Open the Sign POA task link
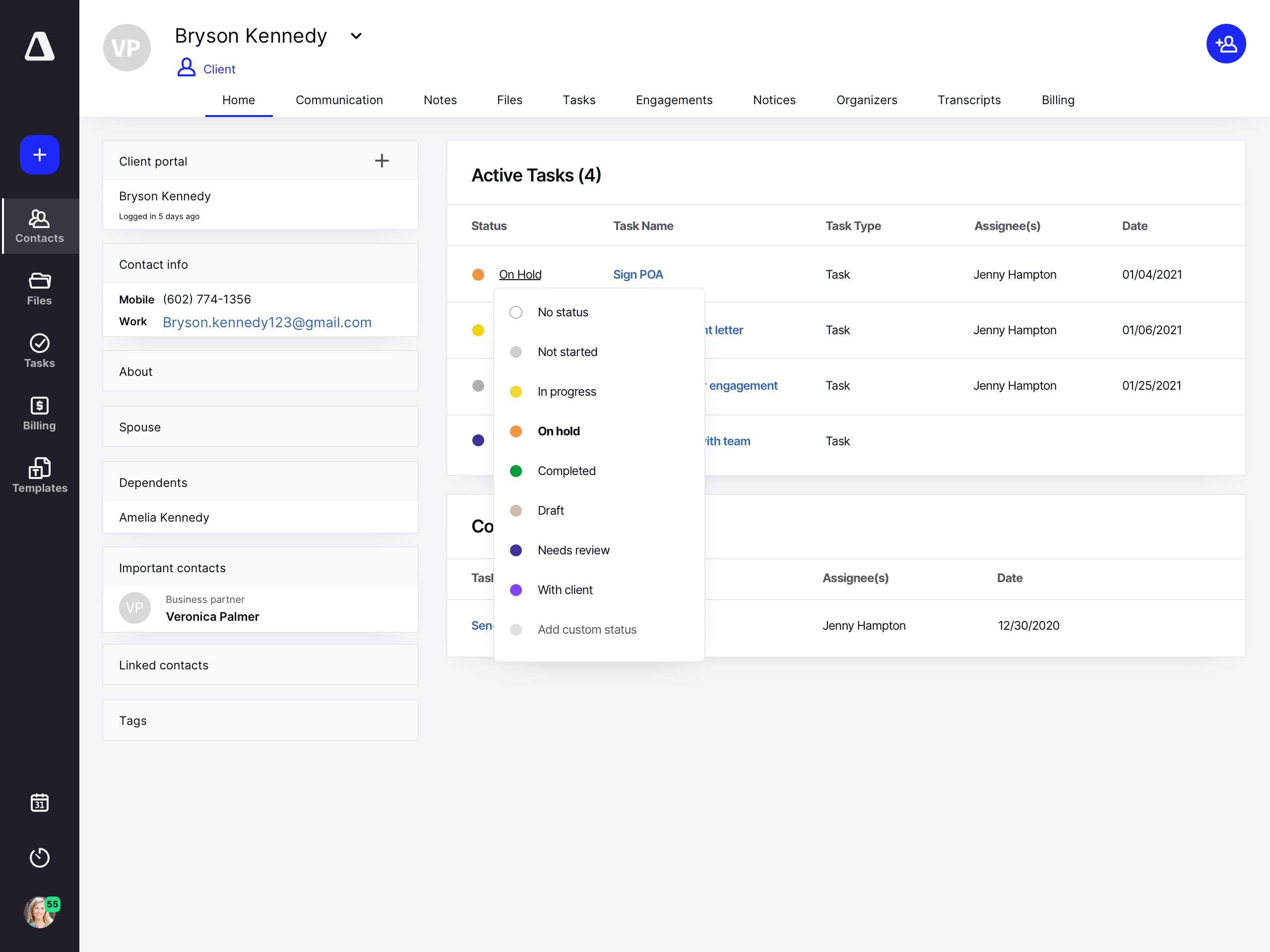The image size is (1270, 952). (637, 274)
